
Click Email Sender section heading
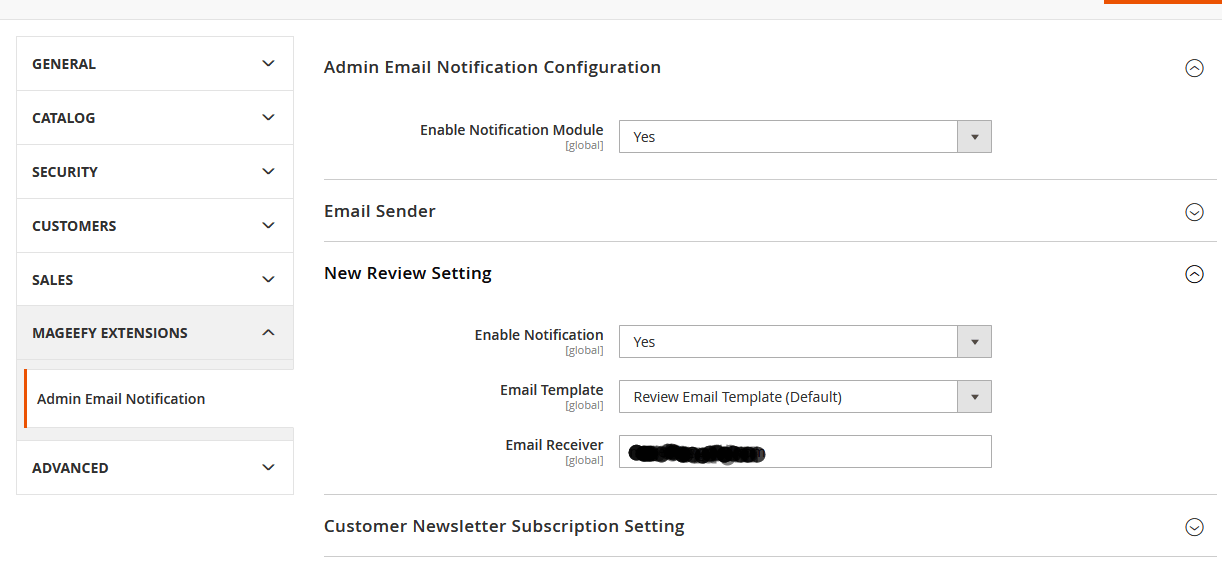380,211
